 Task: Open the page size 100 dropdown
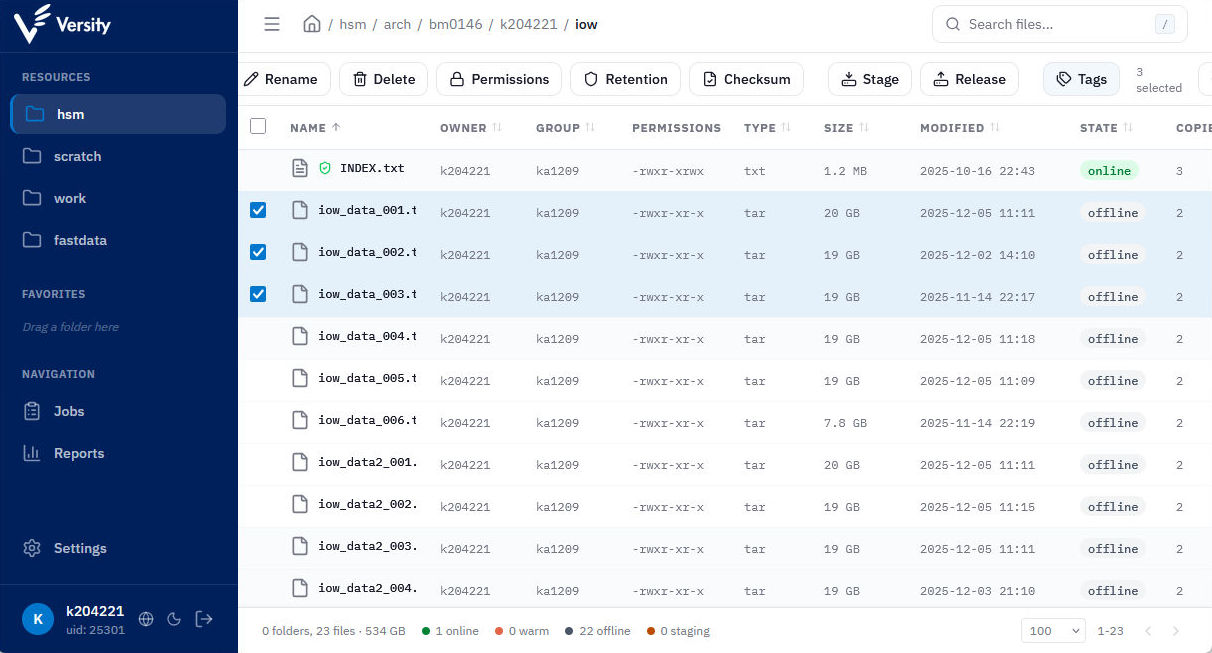[x=1053, y=631]
